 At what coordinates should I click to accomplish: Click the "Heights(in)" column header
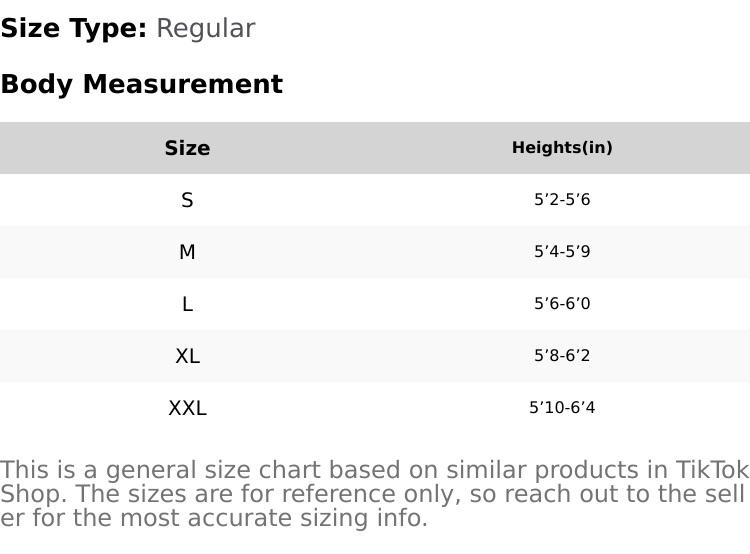coord(562,148)
